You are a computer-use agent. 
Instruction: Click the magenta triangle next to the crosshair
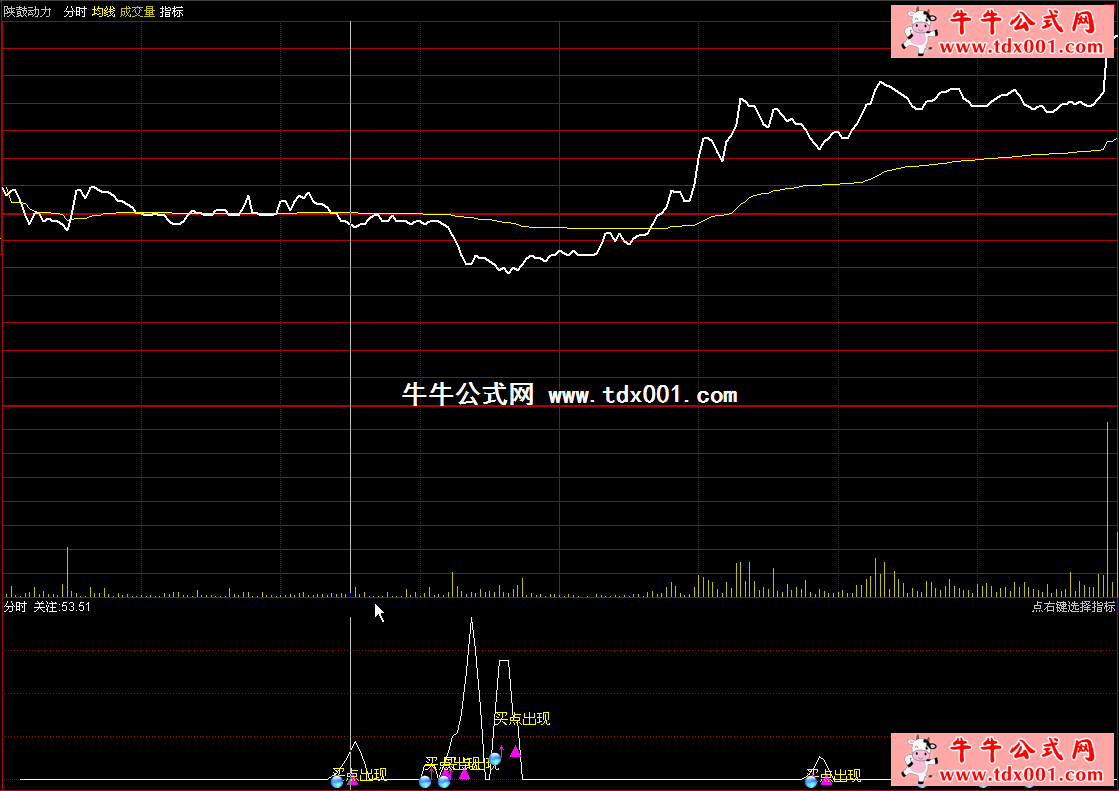(352, 780)
